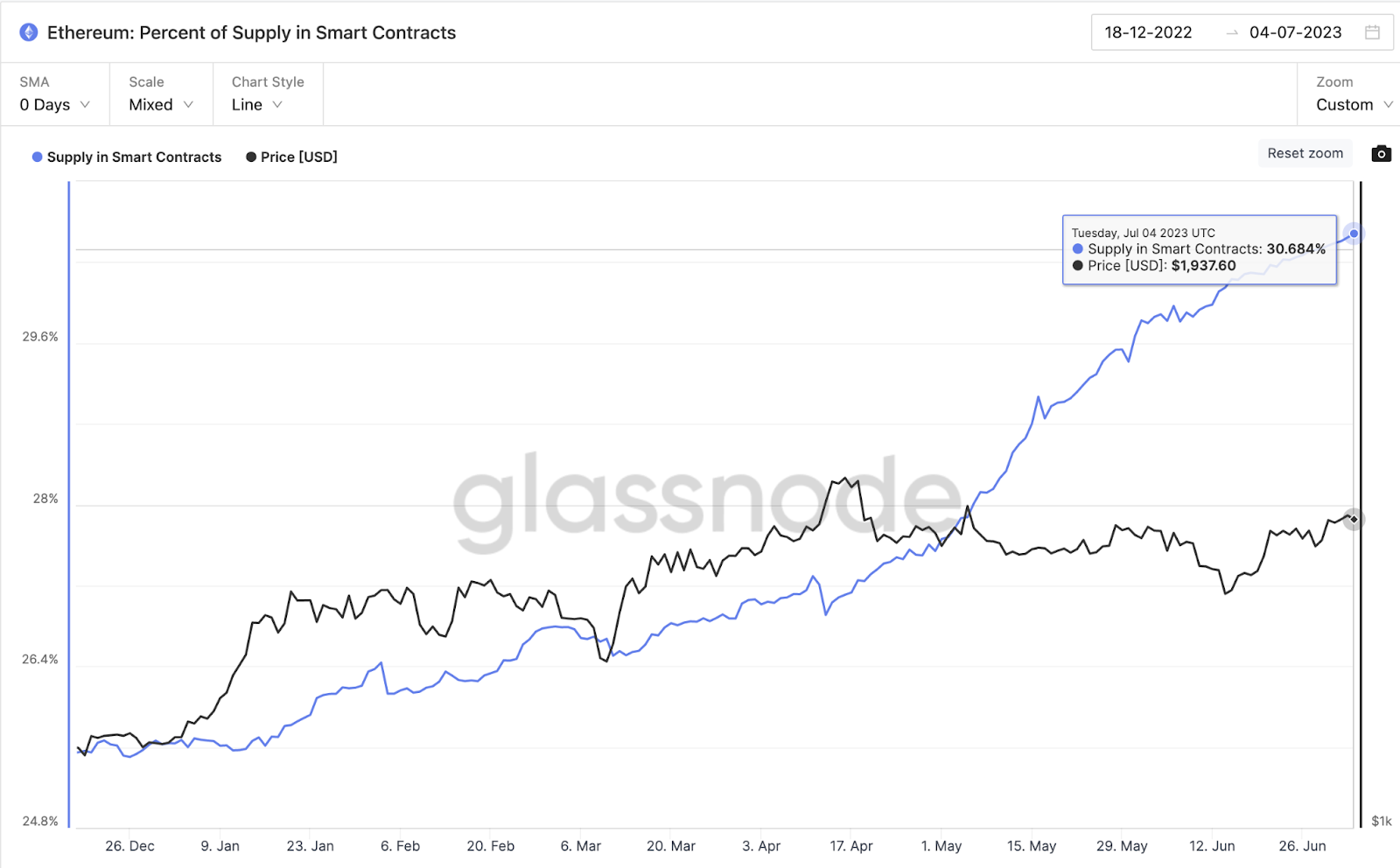
Task: Toggle Supply in Smart Contracts series
Action: (134, 157)
